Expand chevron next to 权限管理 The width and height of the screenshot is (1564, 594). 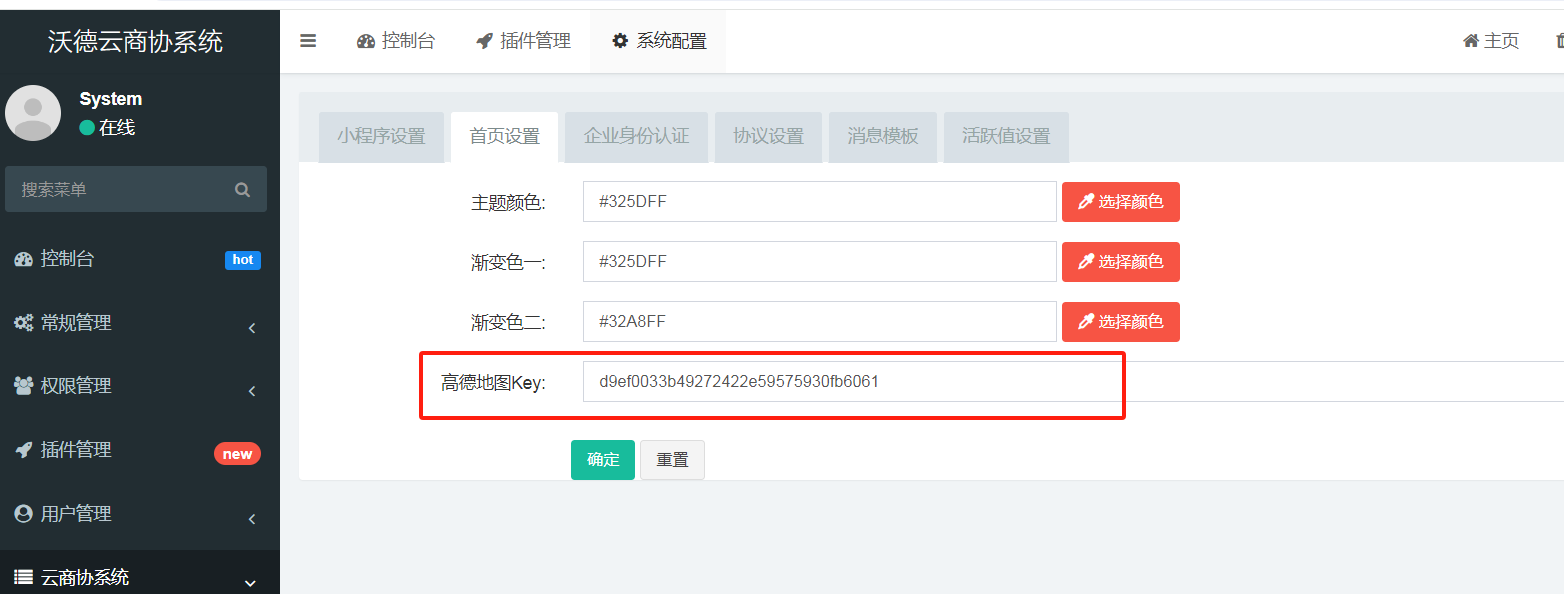pyautogui.click(x=252, y=390)
